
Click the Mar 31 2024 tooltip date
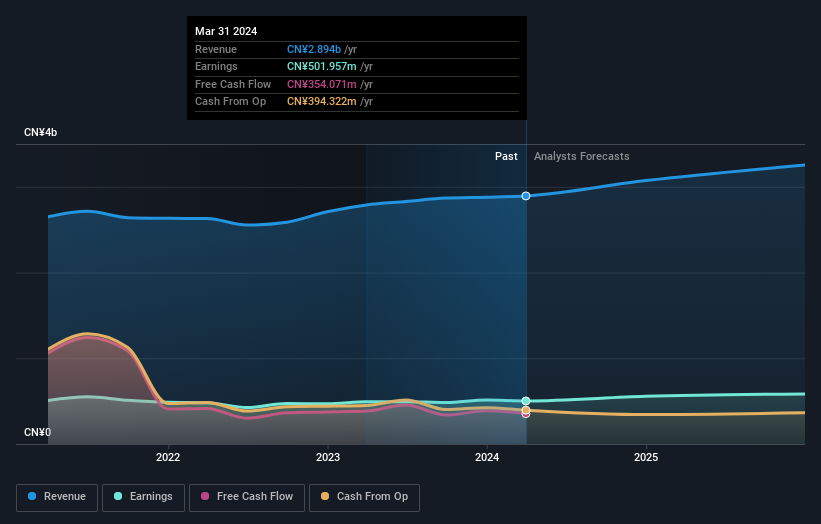(226, 31)
